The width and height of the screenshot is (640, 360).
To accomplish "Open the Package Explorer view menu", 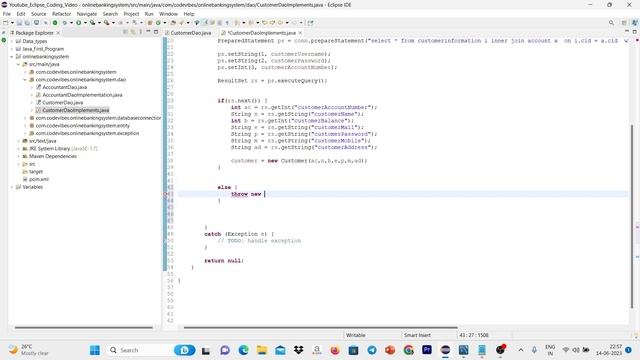I will (141, 32).
